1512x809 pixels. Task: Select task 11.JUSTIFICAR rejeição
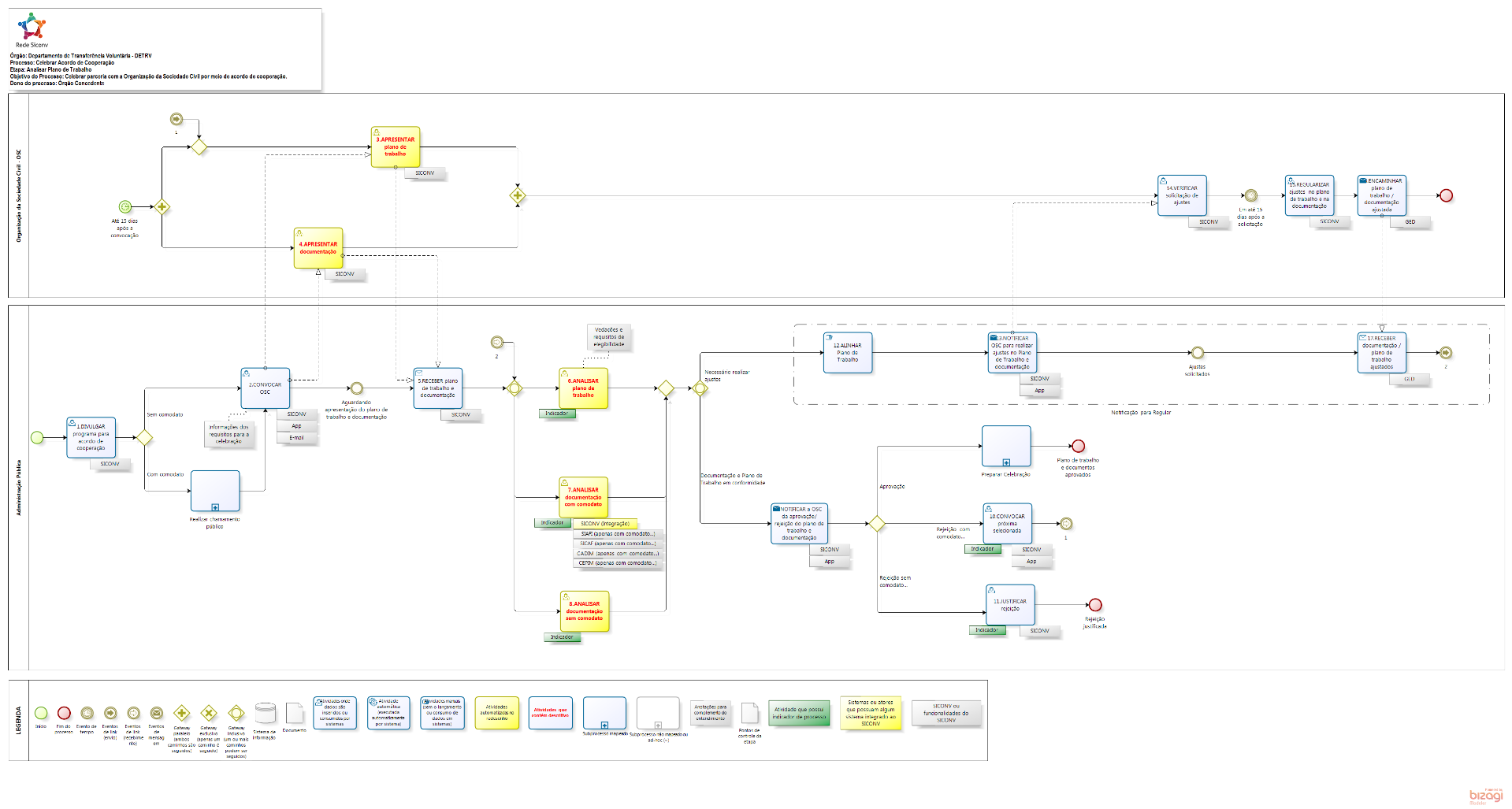(x=1010, y=605)
